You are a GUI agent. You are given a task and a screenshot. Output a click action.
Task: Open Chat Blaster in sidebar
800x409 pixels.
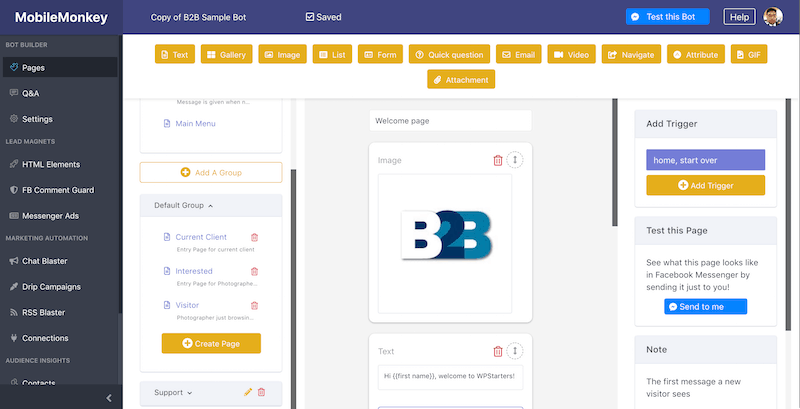44,261
